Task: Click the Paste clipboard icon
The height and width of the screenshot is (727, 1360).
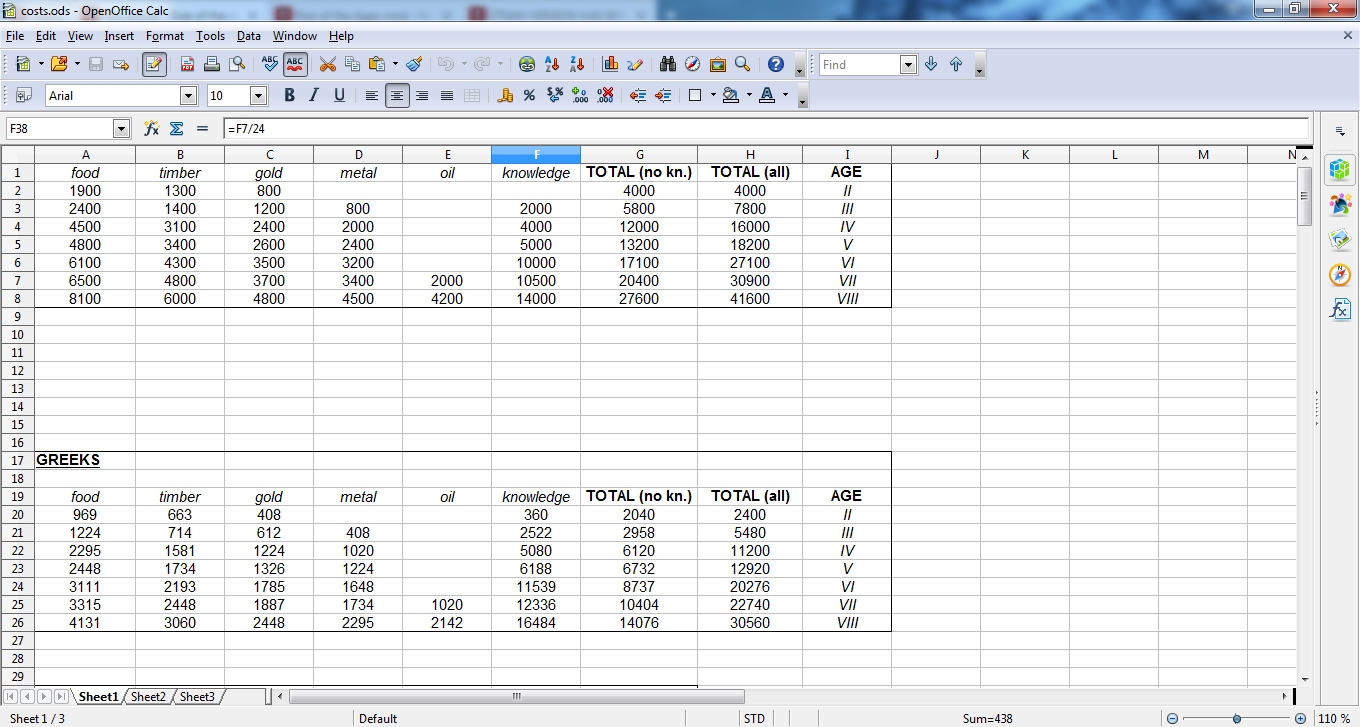Action: [377, 64]
